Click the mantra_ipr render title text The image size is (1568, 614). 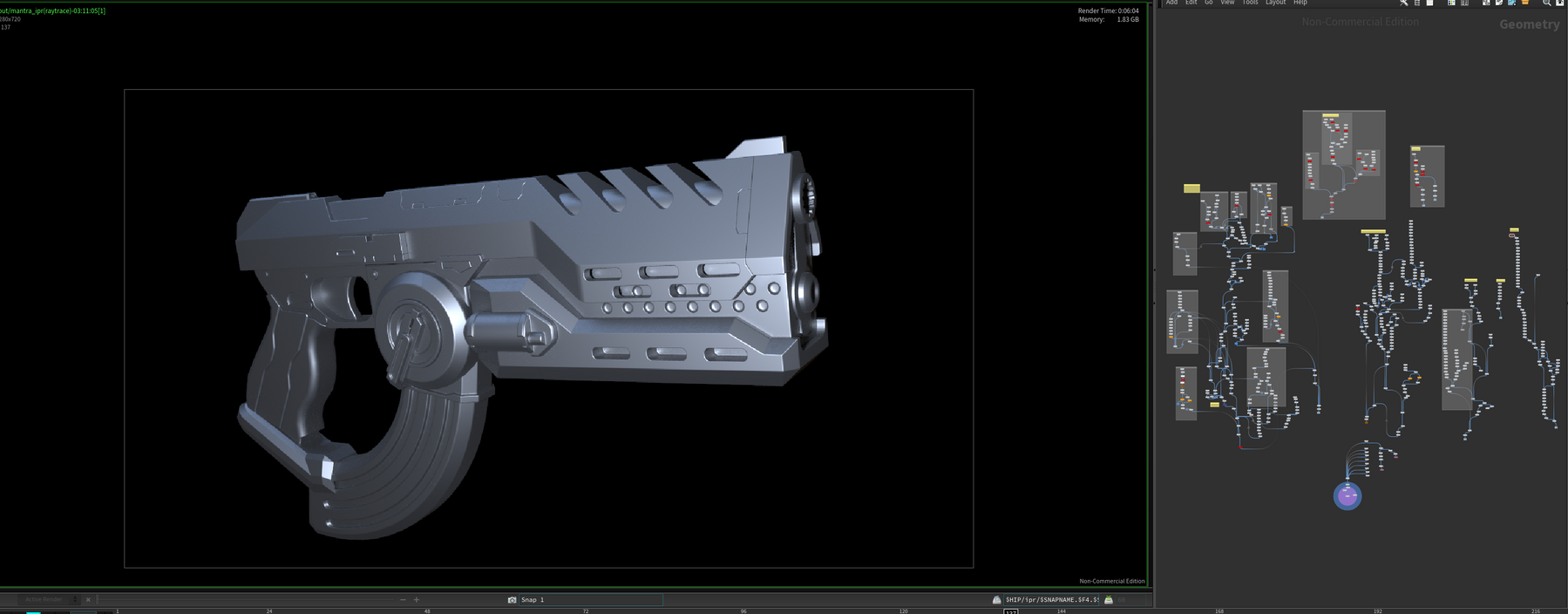(x=52, y=10)
